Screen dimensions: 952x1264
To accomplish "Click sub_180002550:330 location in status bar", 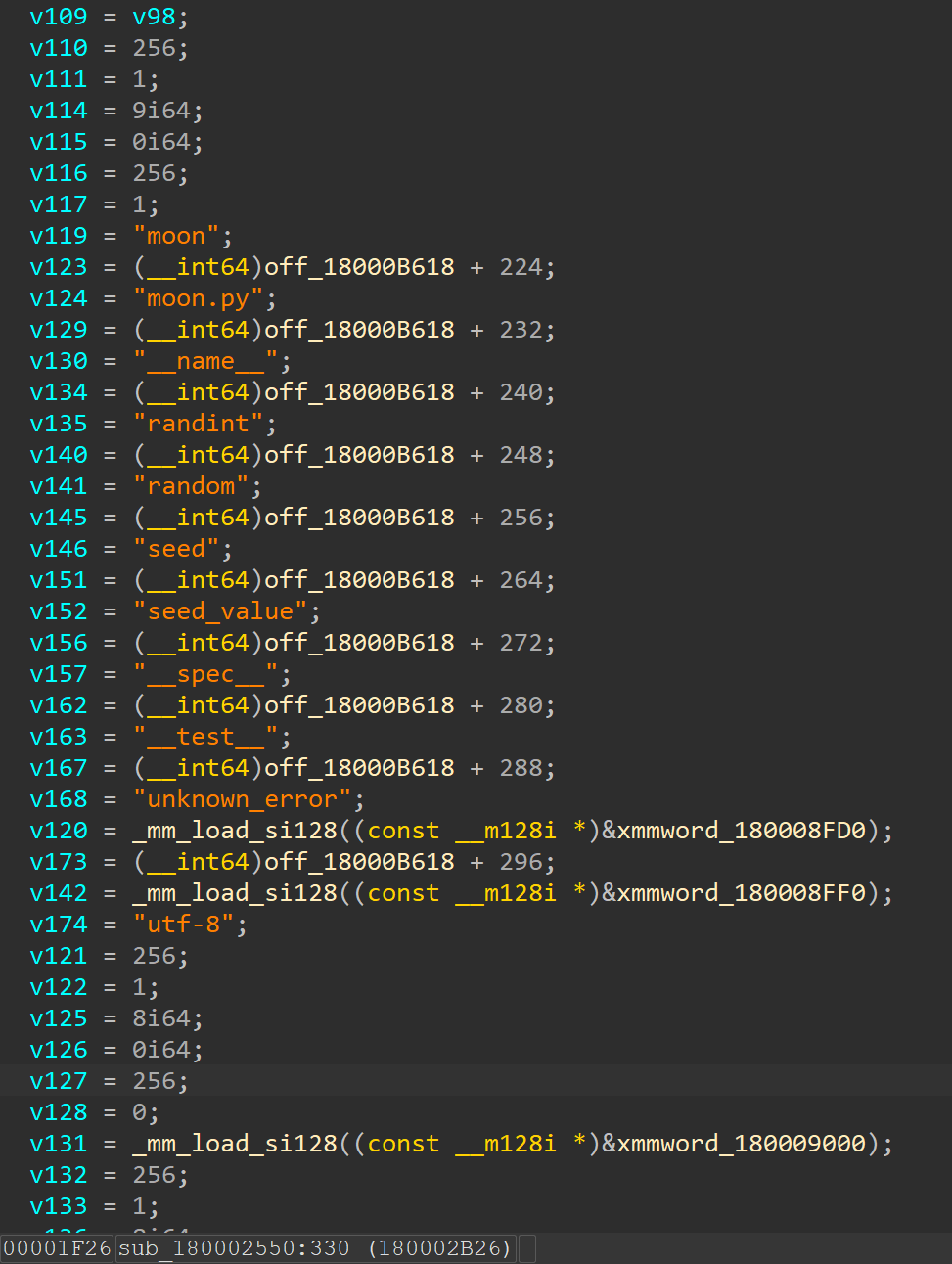I will (x=234, y=1248).
